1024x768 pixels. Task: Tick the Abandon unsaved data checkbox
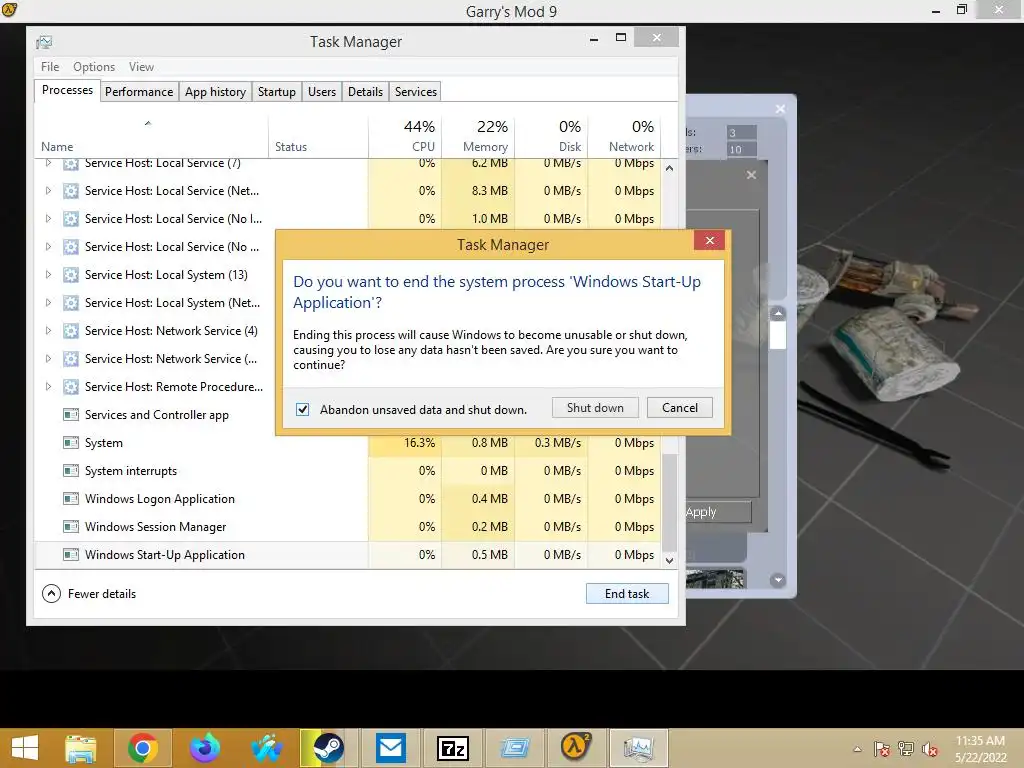coord(302,409)
